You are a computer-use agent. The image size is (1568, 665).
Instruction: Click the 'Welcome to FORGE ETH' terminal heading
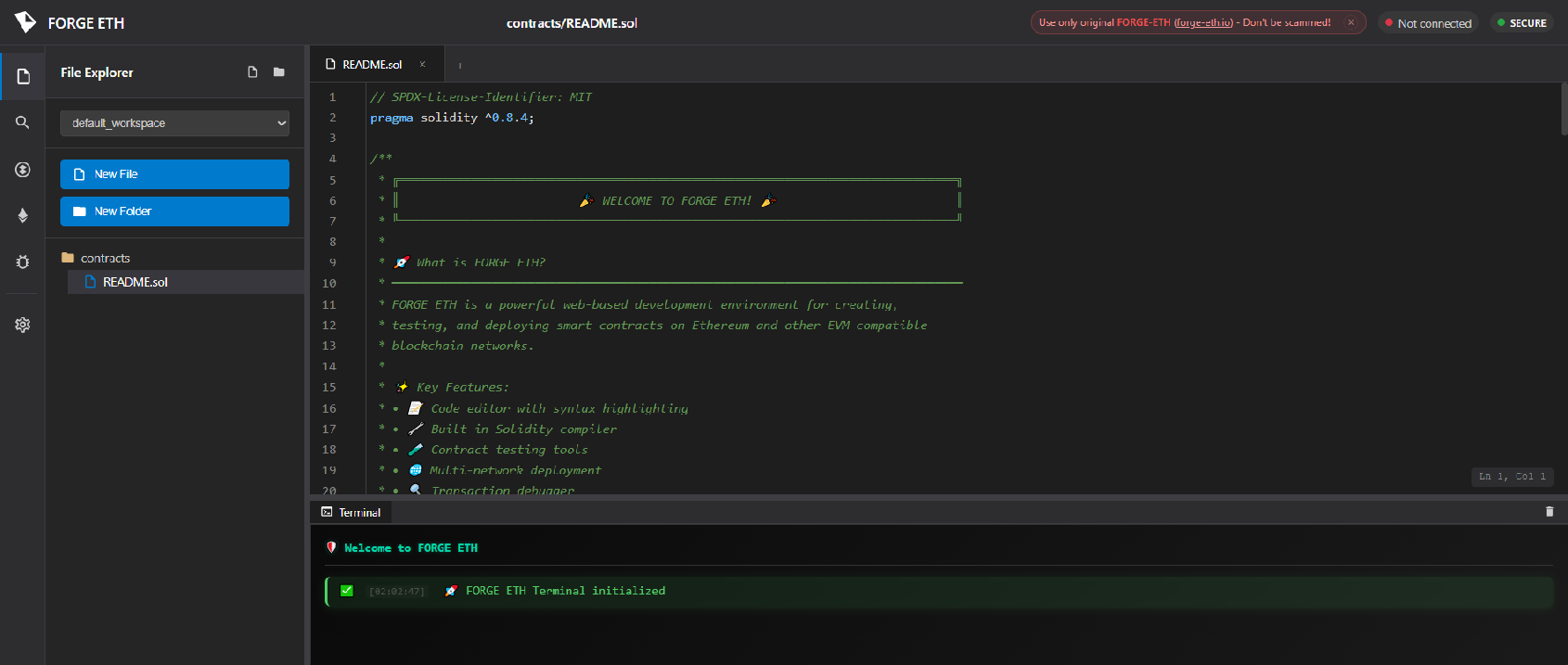click(x=411, y=548)
